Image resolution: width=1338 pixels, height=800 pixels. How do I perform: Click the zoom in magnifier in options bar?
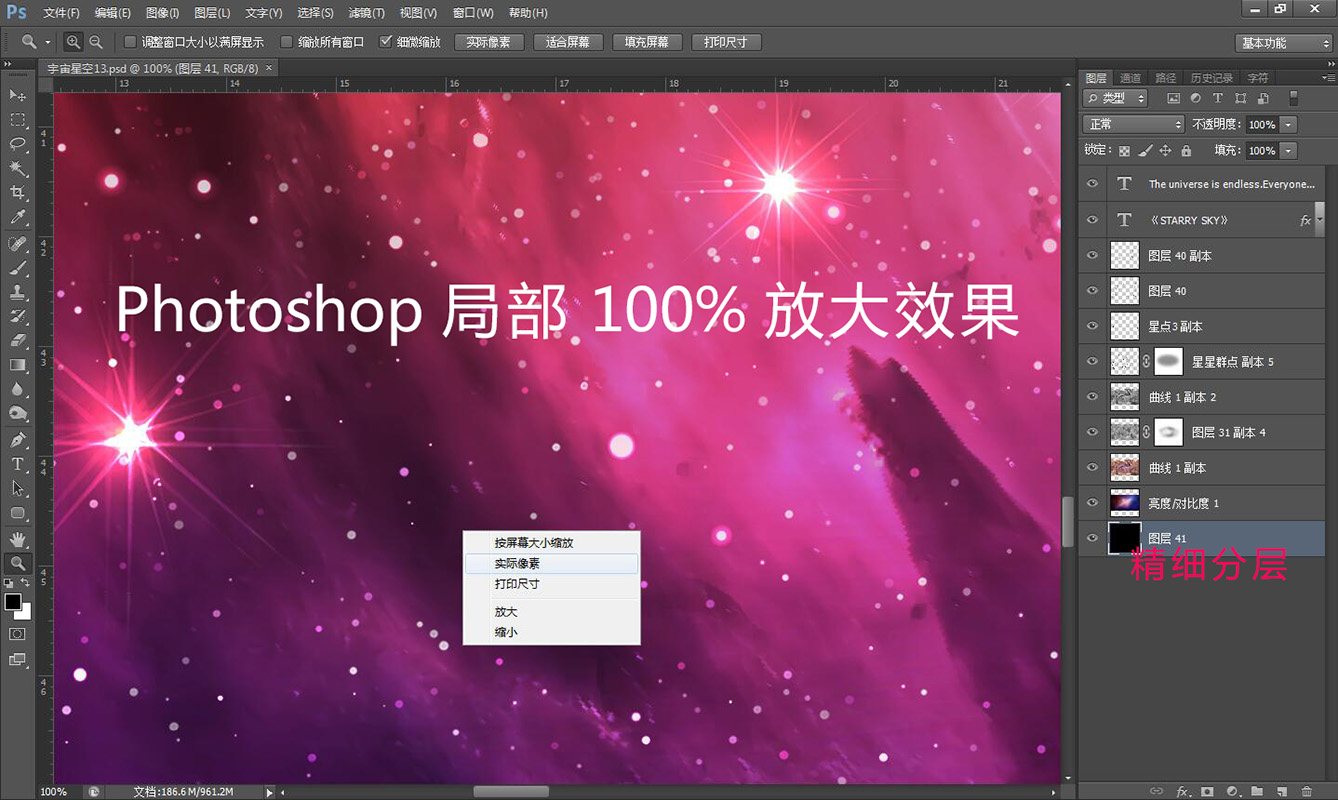(73, 42)
